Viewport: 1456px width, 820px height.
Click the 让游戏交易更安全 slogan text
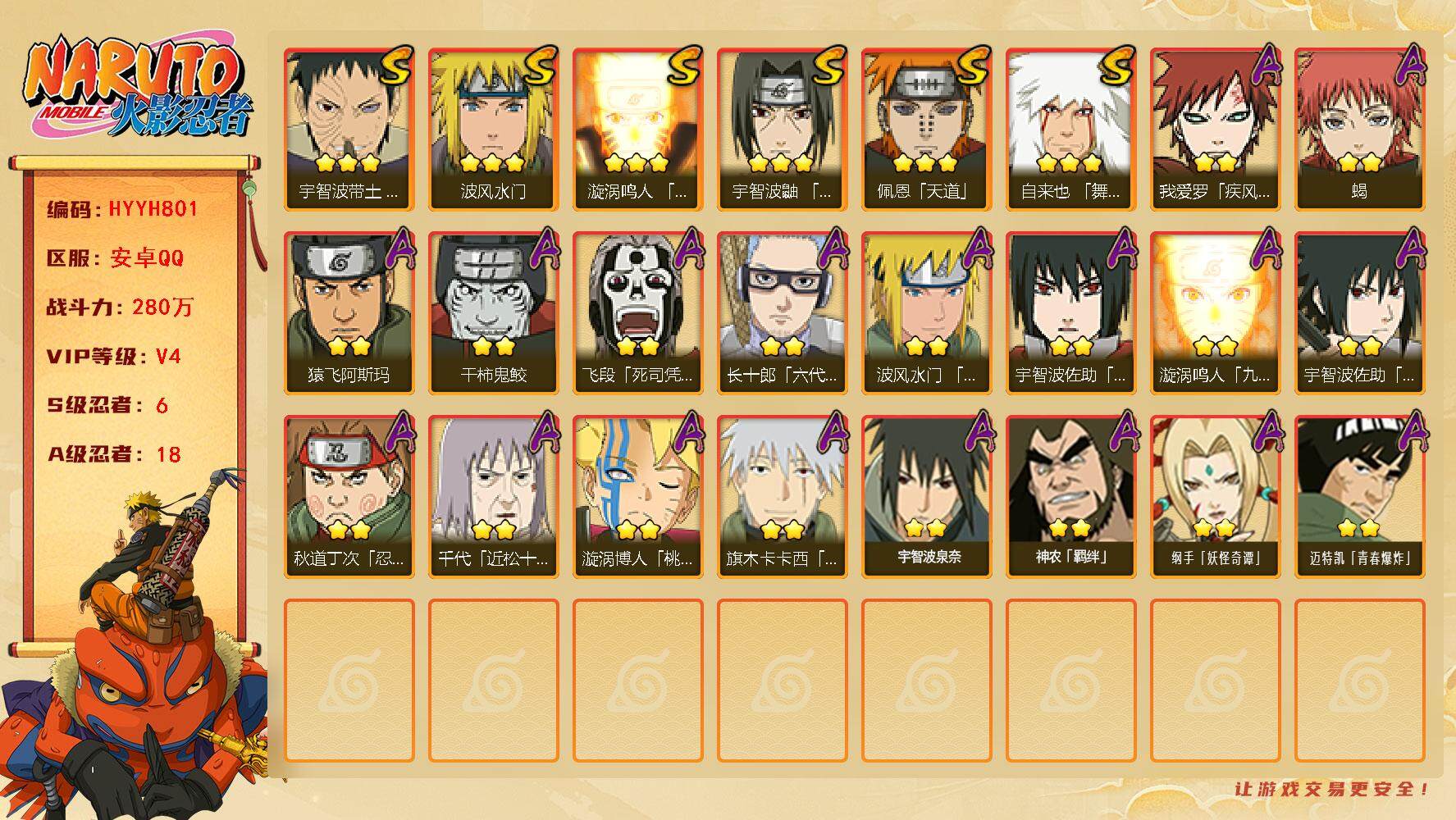coord(1332,789)
